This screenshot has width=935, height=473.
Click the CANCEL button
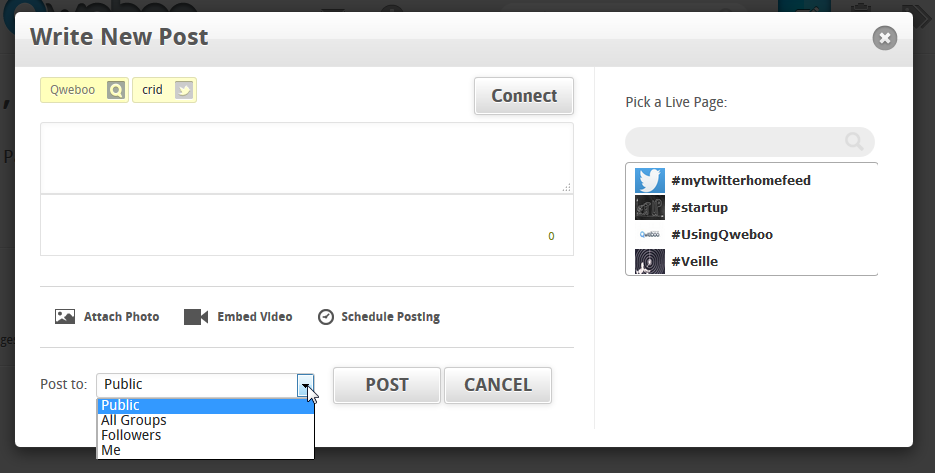(x=497, y=385)
